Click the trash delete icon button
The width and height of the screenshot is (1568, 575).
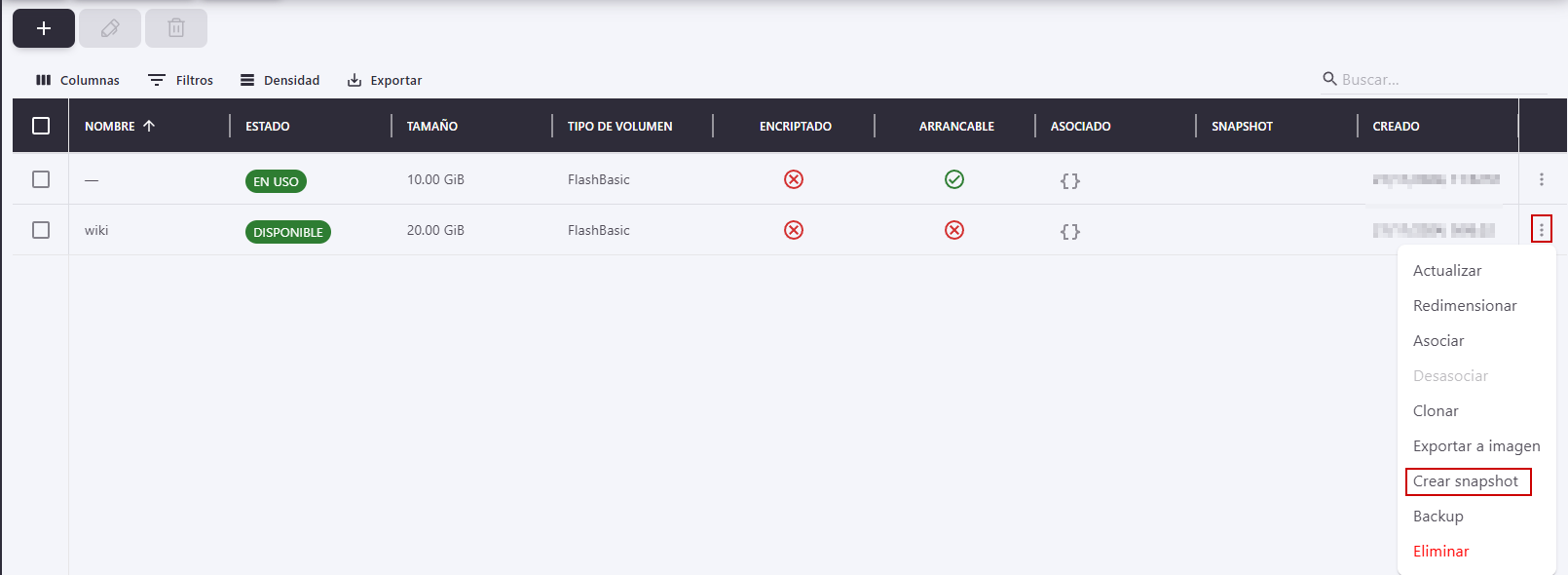click(176, 28)
